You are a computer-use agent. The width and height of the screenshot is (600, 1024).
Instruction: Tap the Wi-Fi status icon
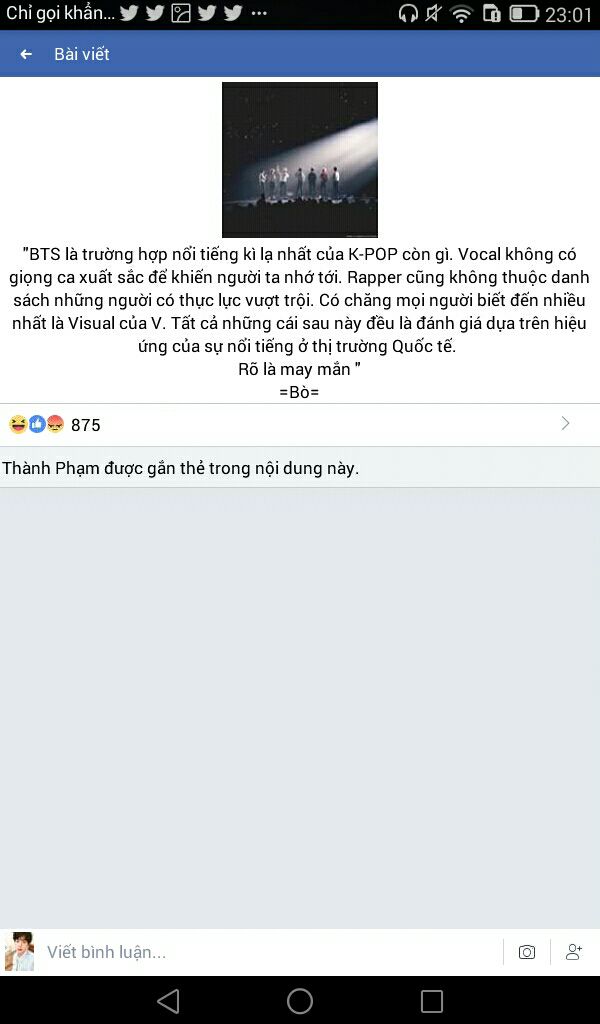click(x=462, y=14)
